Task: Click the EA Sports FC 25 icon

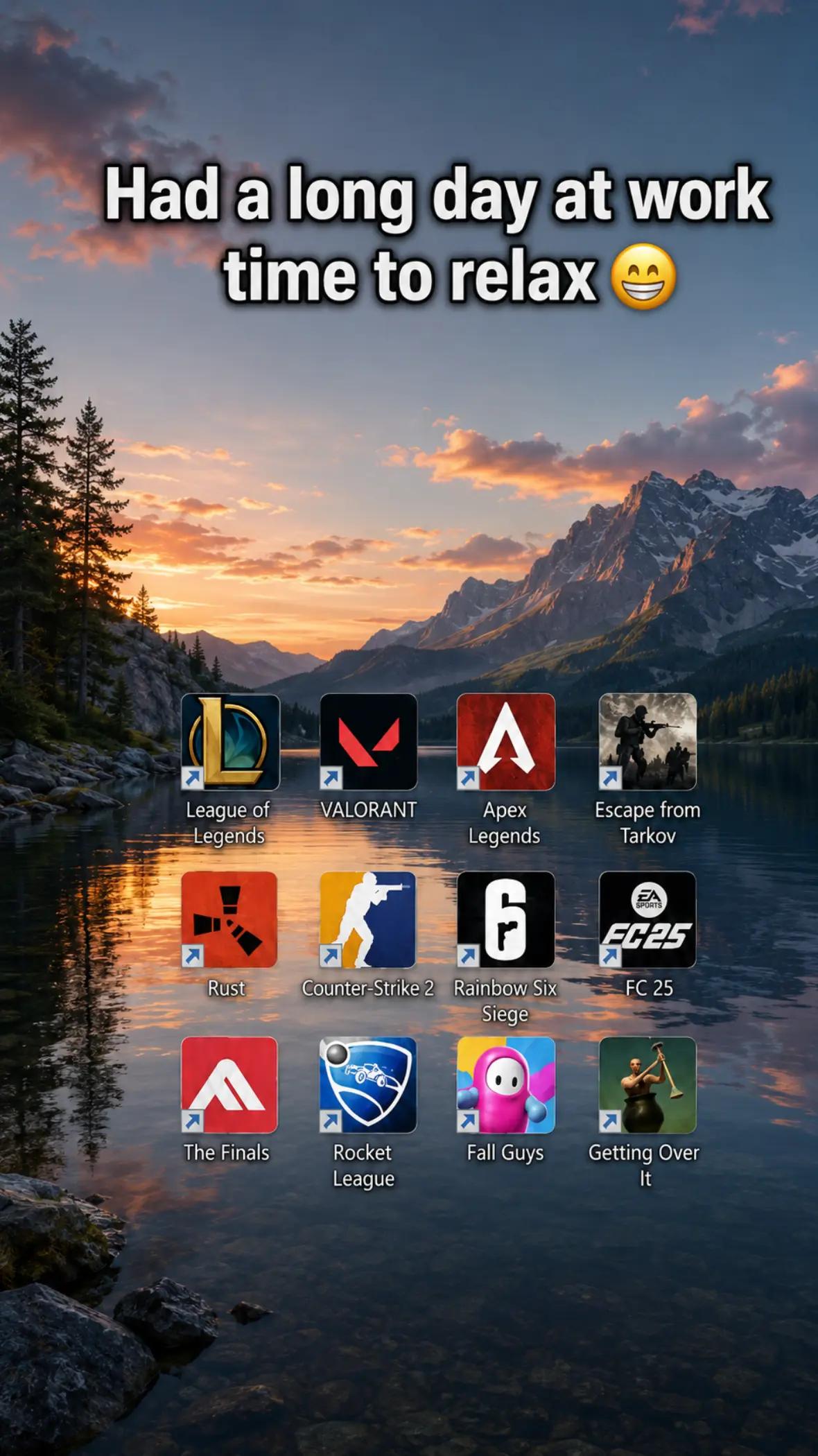Action: click(x=647, y=919)
